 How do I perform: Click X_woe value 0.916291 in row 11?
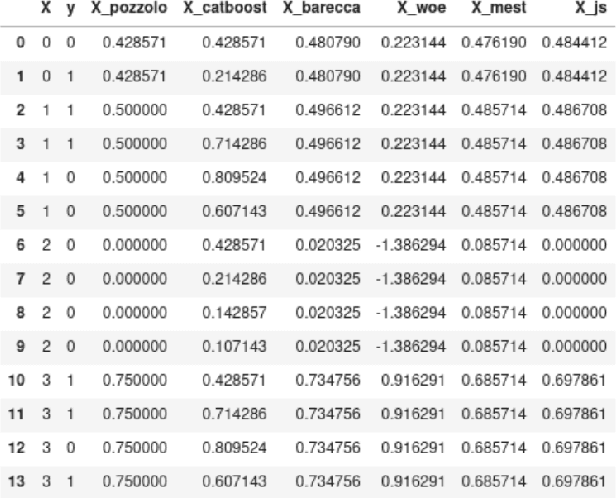click(413, 414)
